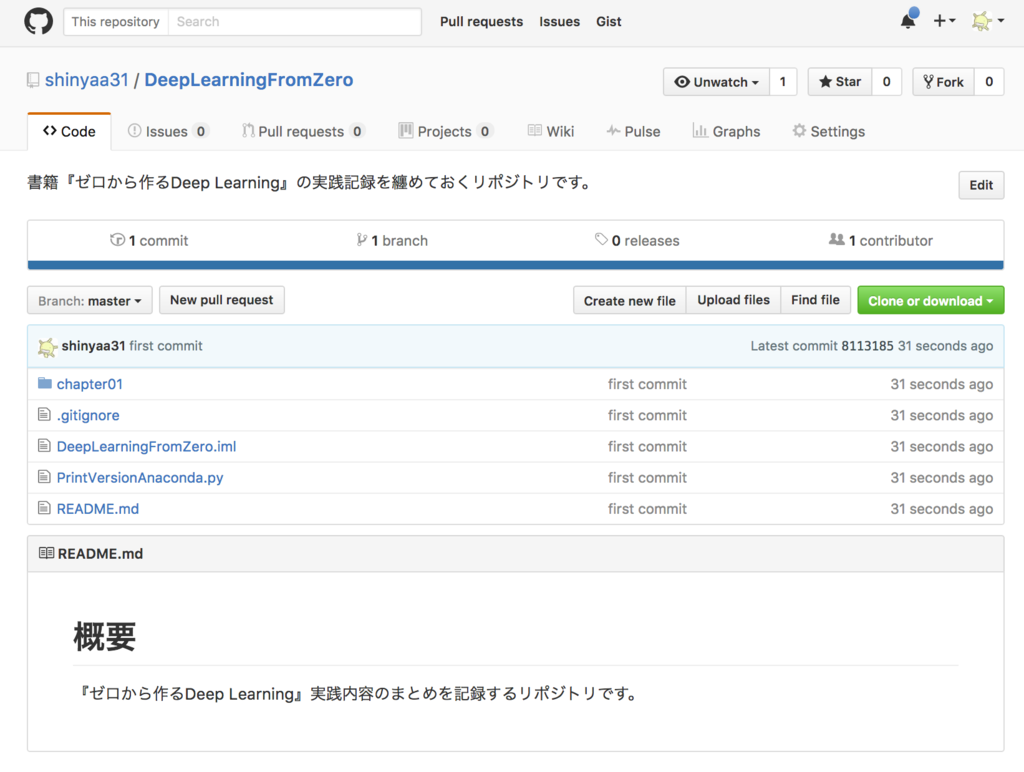Switch to the Issues tab

coord(168,131)
